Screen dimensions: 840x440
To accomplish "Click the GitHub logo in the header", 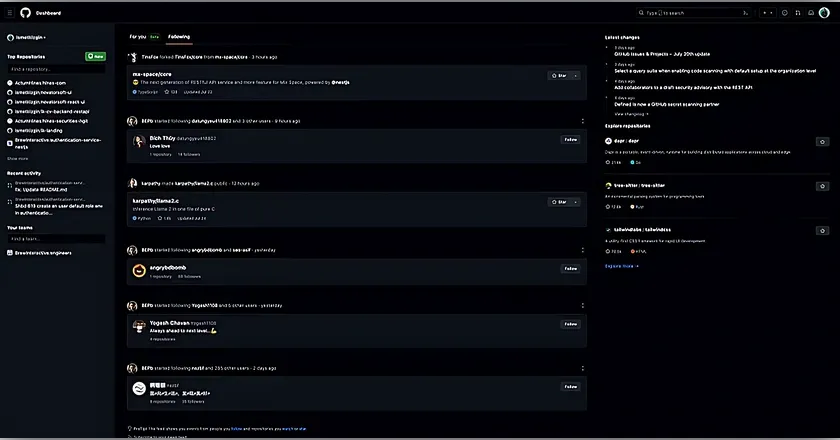I will tap(25, 13).
